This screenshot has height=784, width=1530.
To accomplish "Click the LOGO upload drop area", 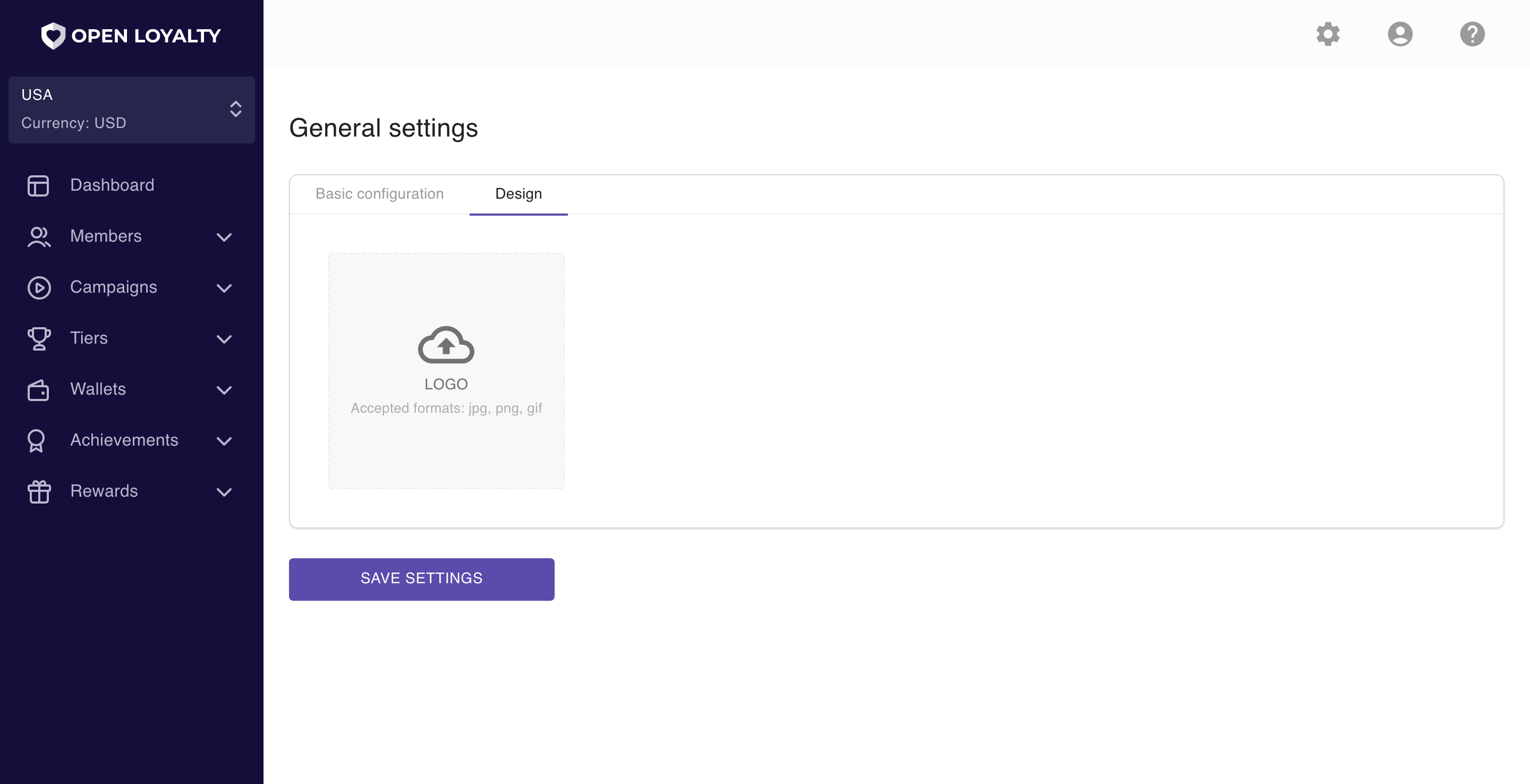I will coord(446,371).
